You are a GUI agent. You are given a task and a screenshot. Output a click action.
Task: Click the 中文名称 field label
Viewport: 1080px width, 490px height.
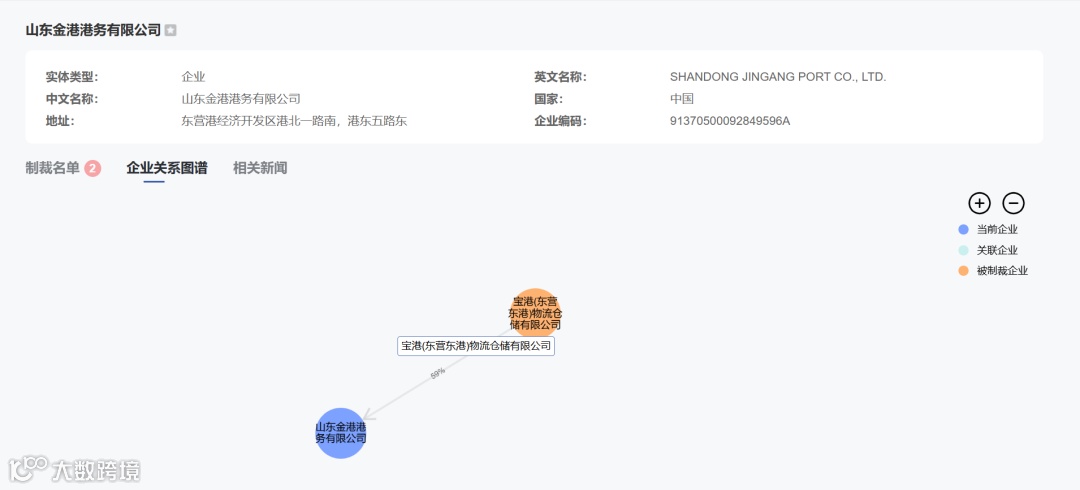tap(72, 99)
